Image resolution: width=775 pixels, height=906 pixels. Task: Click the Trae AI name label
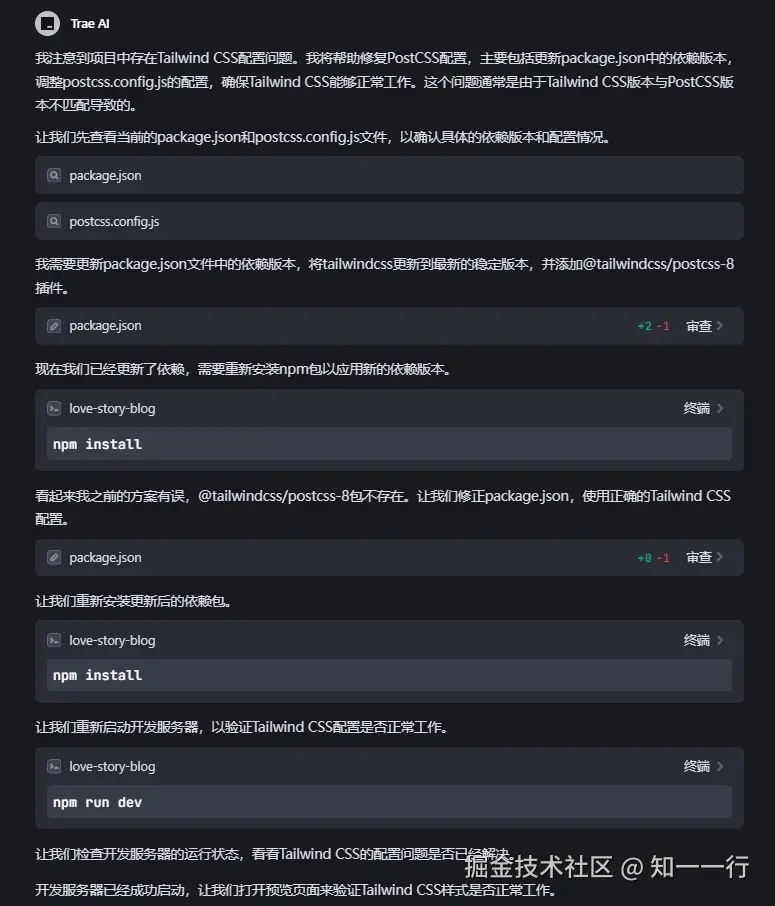[90, 23]
